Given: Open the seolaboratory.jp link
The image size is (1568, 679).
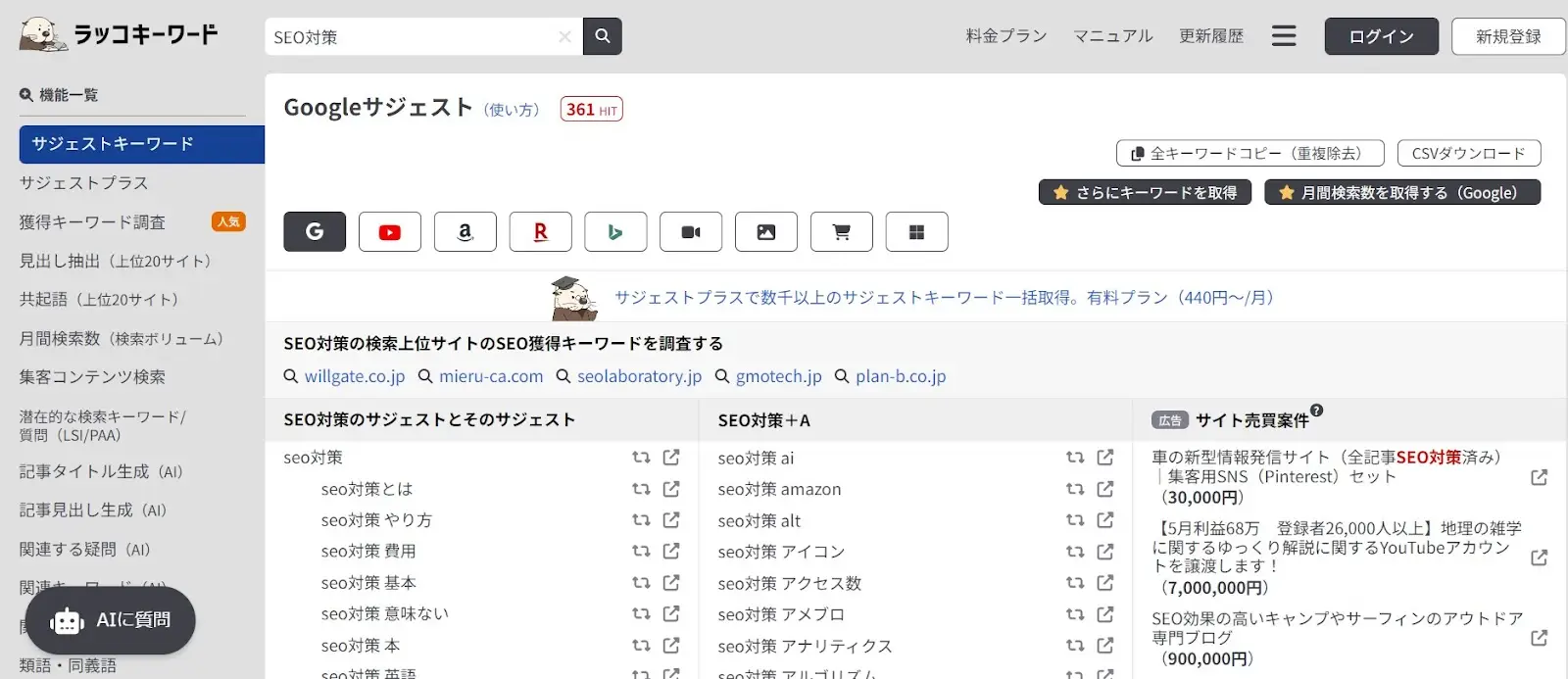Looking at the screenshot, I should (639, 376).
